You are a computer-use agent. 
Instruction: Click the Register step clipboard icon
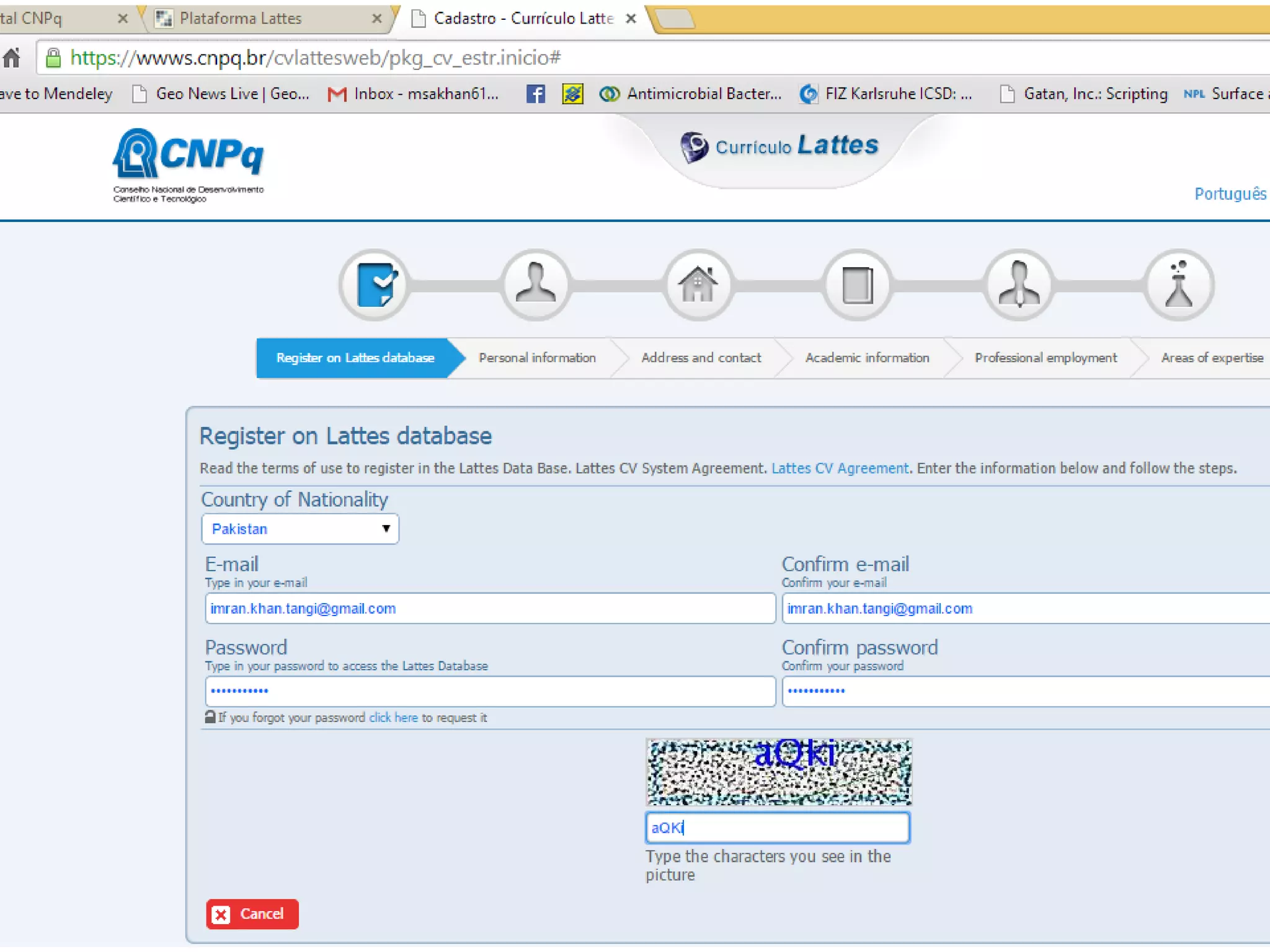point(375,285)
